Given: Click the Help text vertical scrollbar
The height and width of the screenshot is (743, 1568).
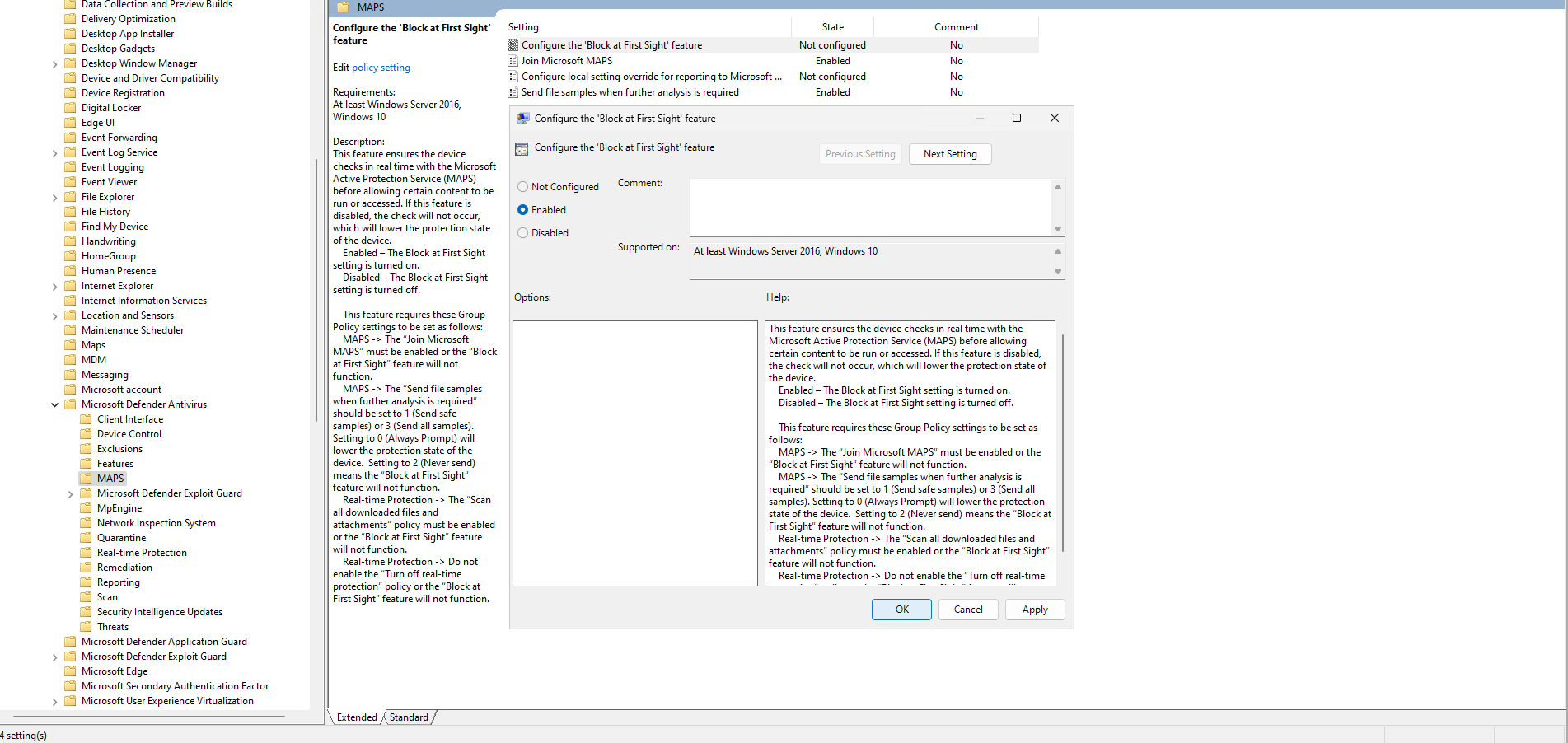Looking at the screenshot, I should tap(1063, 442).
